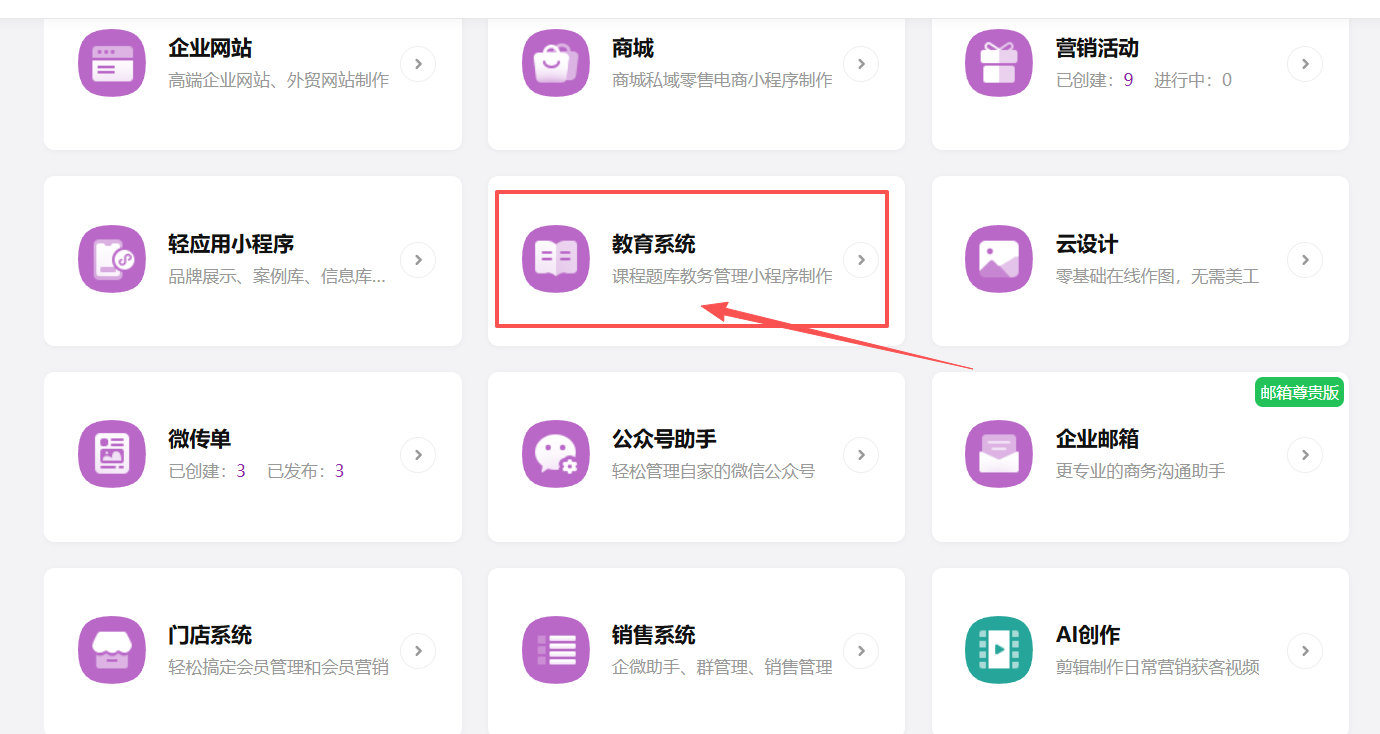Viewport: 1380px width, 734px height.
Task: Click description 更专业的商务沟通助手
Action: [x=1141, y=471]
